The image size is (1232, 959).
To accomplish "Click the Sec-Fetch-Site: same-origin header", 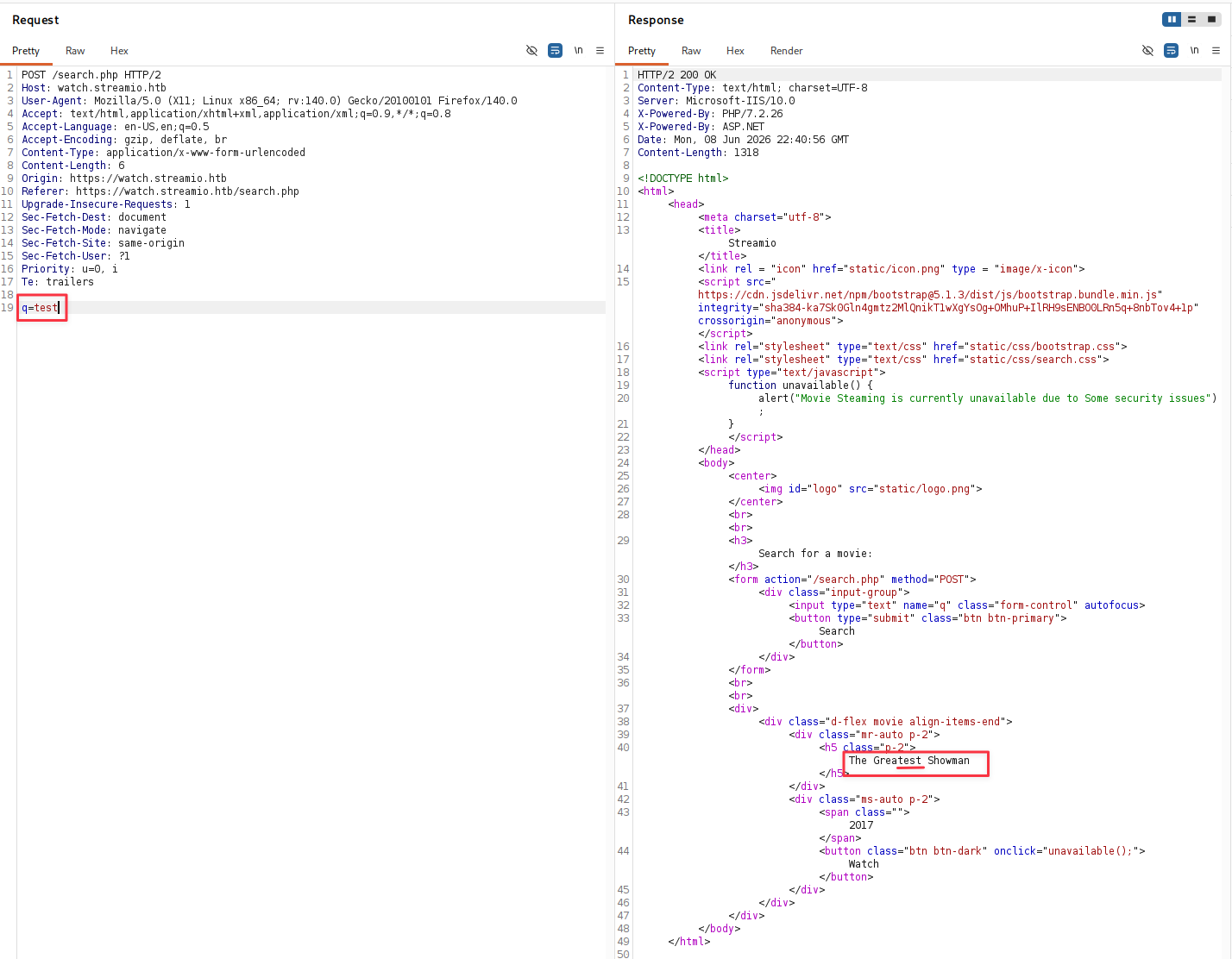I will [x=104, y=243].
